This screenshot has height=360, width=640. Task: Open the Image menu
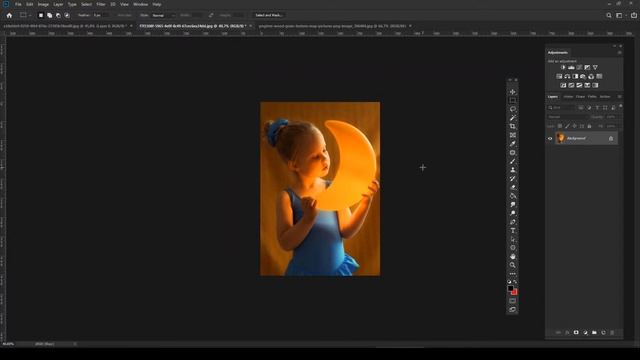[43, 4]
